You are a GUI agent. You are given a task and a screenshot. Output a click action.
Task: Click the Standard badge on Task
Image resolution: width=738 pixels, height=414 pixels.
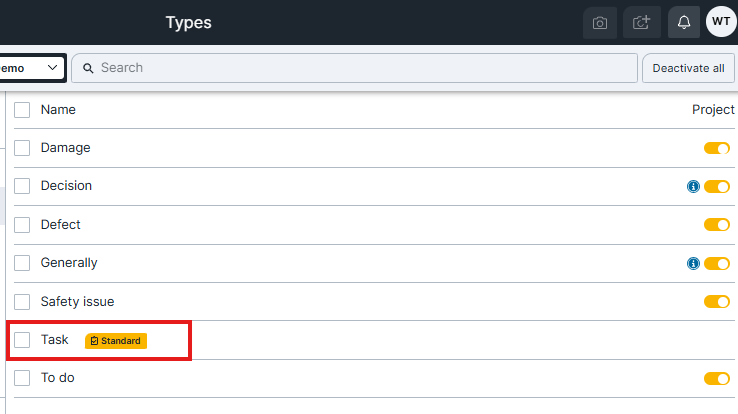116,341
